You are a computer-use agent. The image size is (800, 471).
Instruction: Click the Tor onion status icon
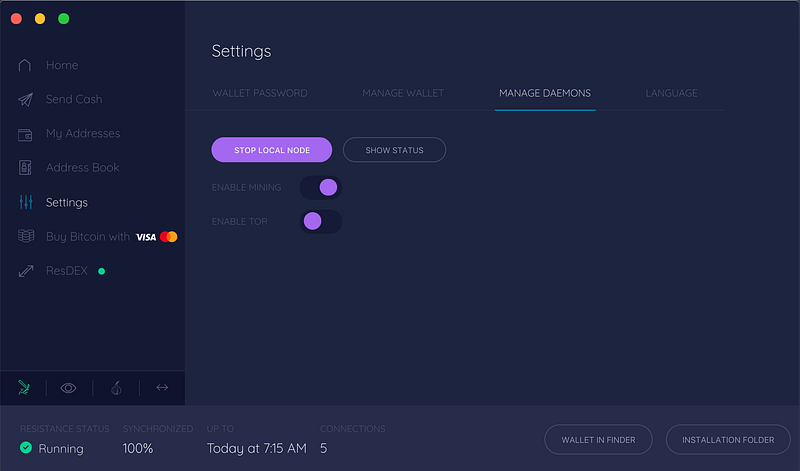116,388
